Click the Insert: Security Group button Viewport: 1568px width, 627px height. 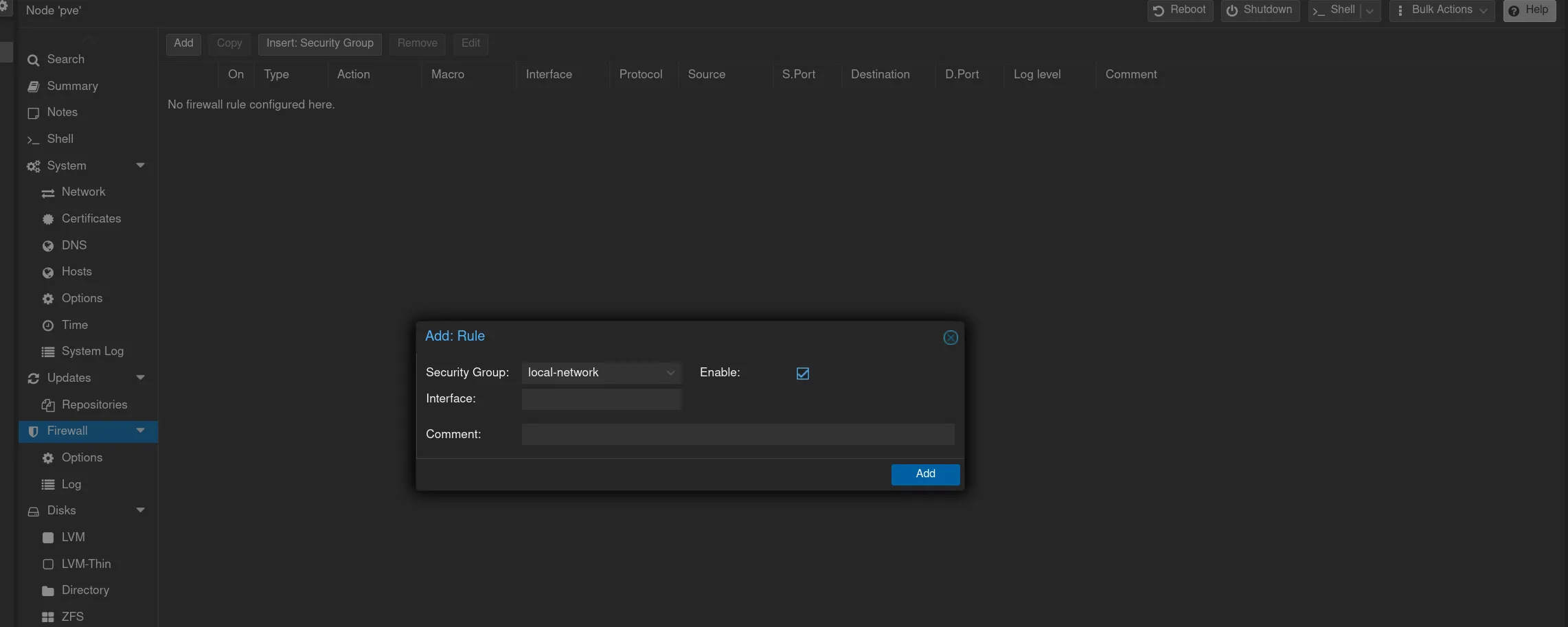(x=319, y=43)
